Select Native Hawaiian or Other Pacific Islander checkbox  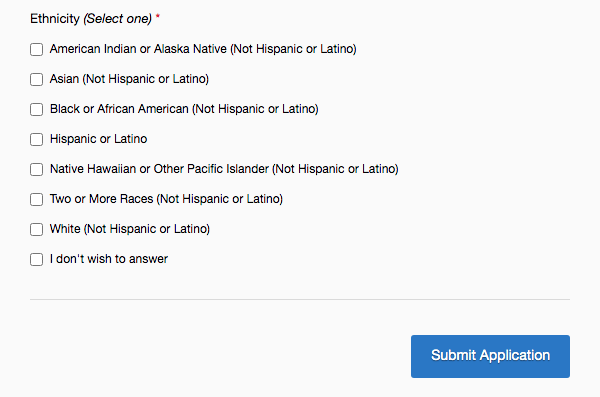click(x=36, y=169)
